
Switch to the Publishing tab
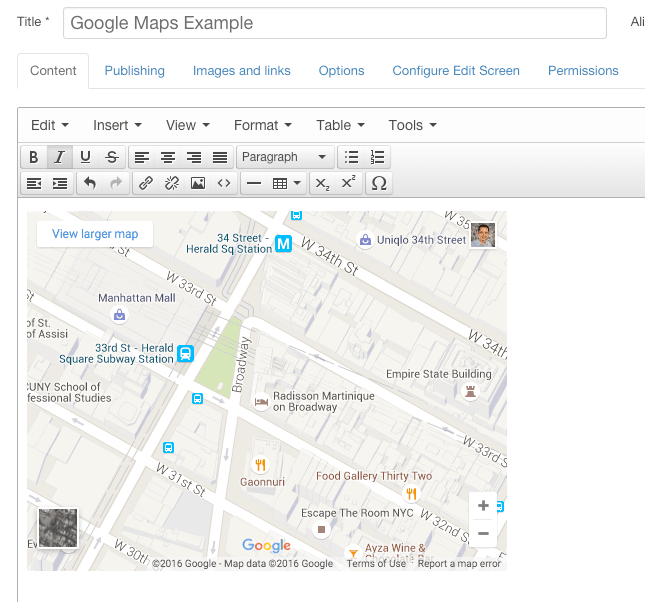coord(135,71)
